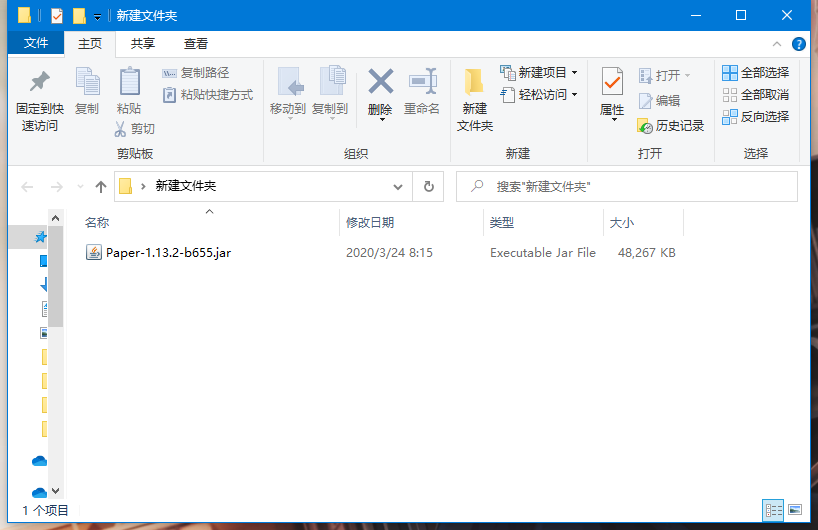The image size is (818, 530).
Task: Switch to details view in status bar
Action: (x=773, y=510)
